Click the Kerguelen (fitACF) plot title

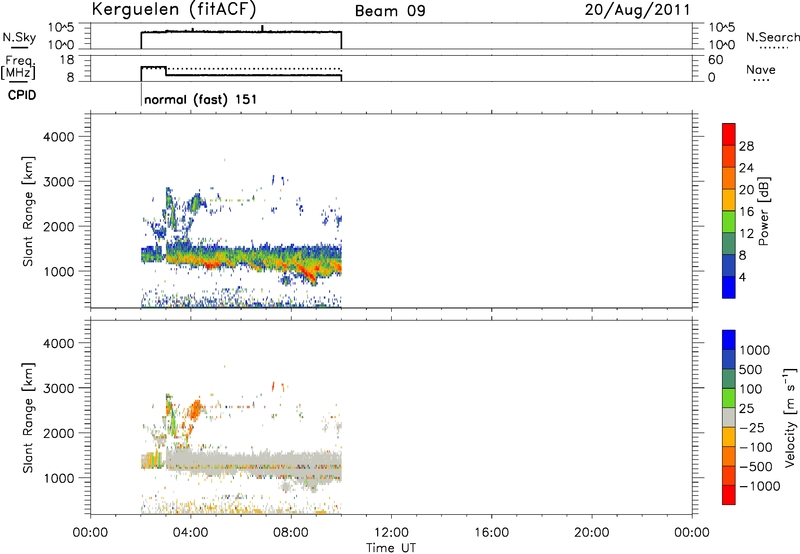173,10
